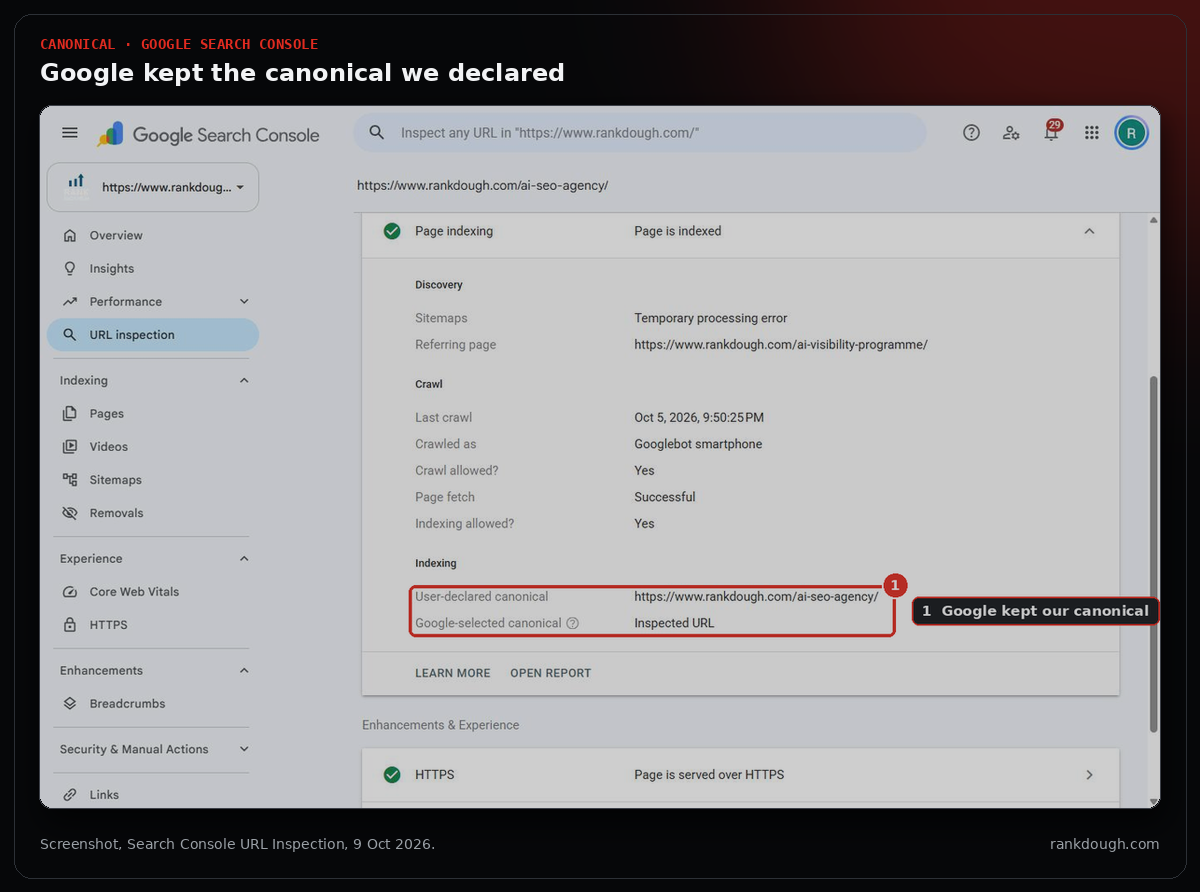Open the hamburger main menu
Screen dimensions: 1200x892
tap(69, 133)
